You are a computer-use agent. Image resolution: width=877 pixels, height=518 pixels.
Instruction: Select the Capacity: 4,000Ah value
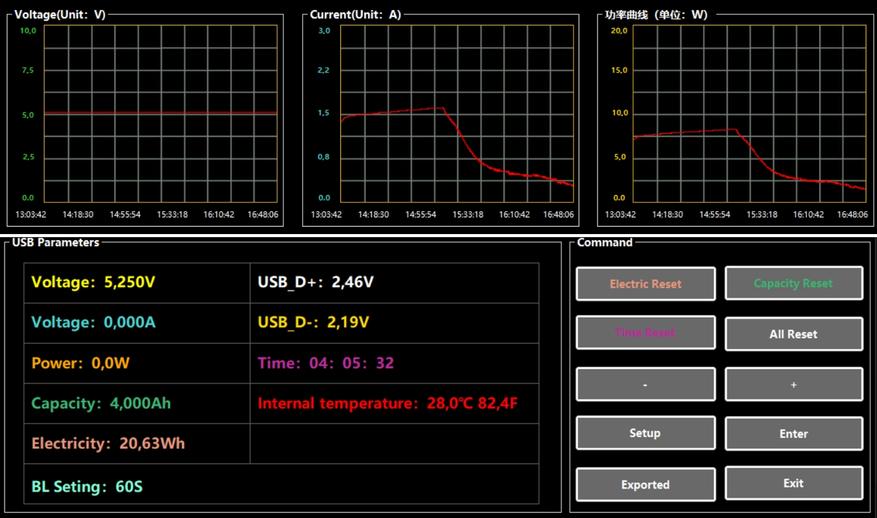click(x=101, y=403)
